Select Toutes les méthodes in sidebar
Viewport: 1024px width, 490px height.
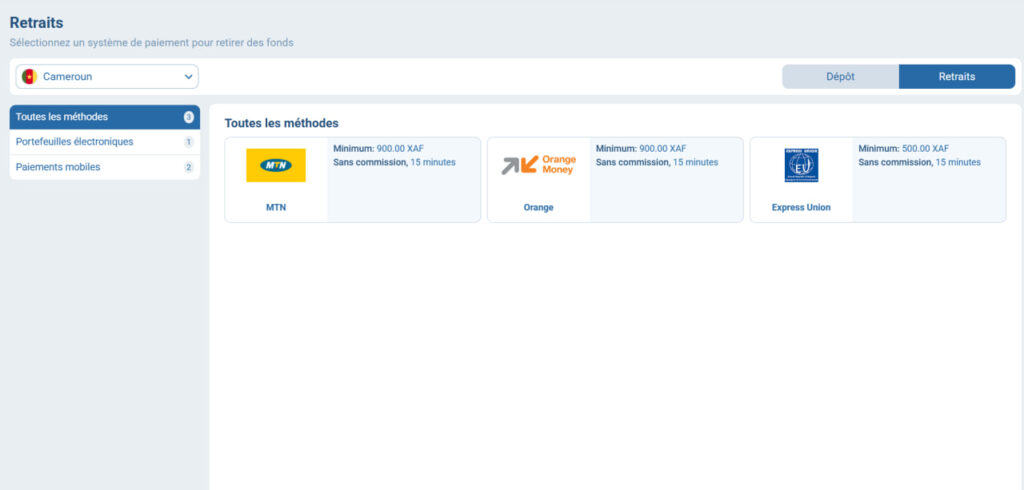click(104, 117)
